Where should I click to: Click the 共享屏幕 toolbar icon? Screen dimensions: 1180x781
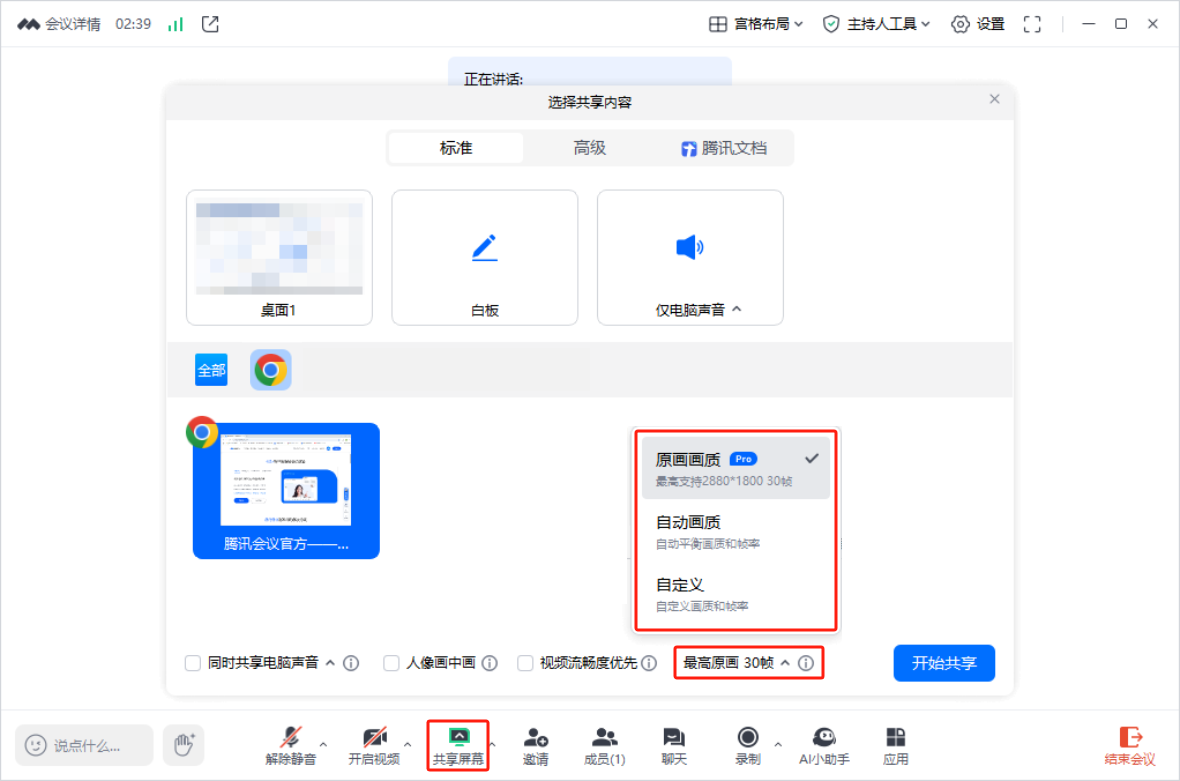(458, 746)
